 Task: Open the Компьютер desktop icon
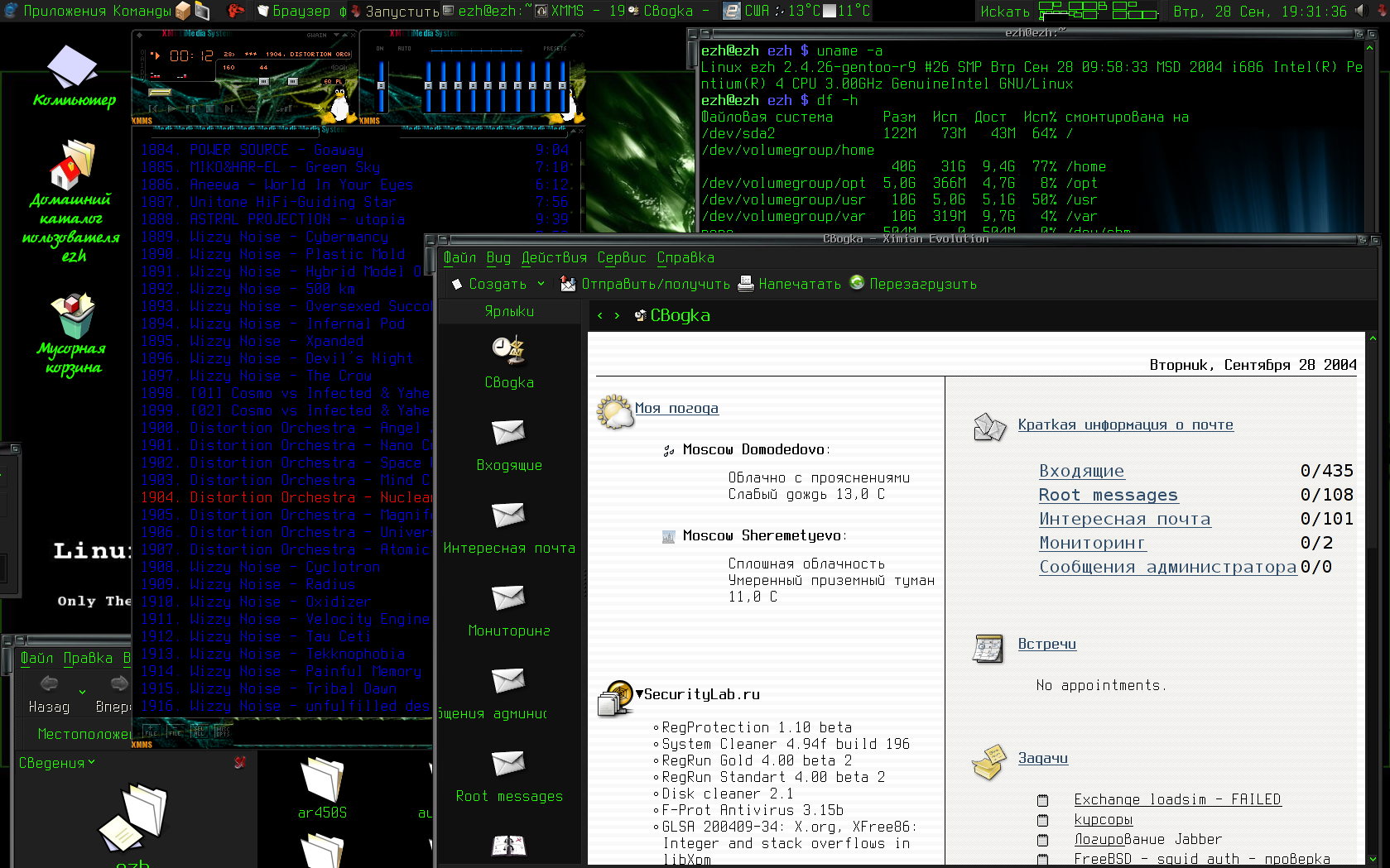click(x=73, y=66)
